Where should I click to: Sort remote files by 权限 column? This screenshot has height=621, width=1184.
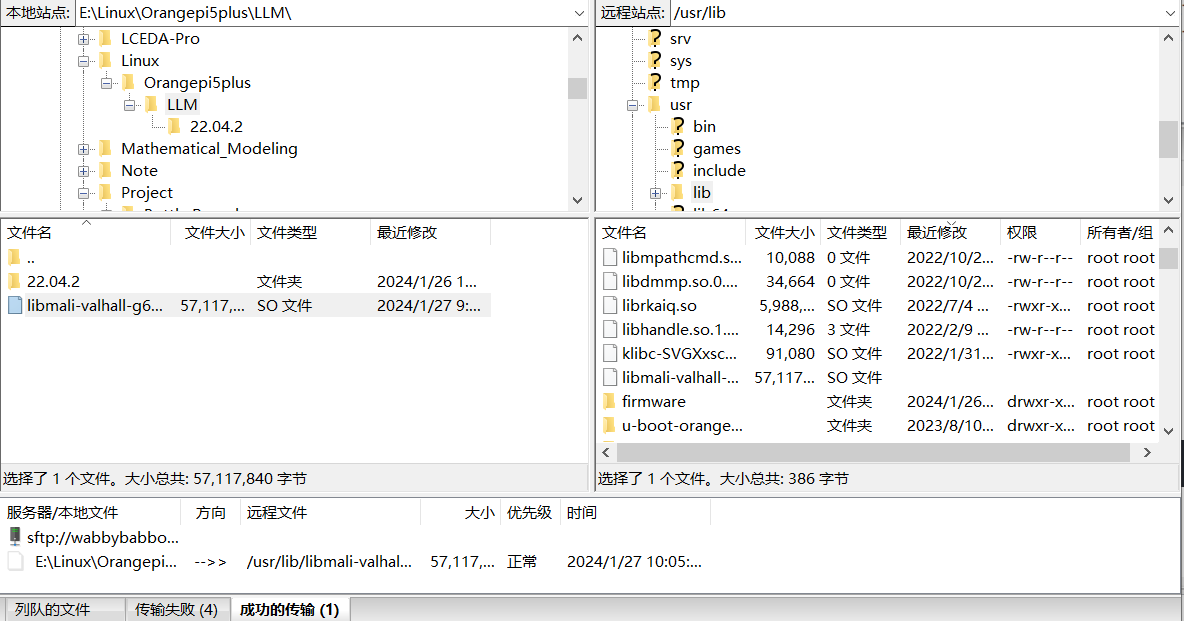[1040, 233]
